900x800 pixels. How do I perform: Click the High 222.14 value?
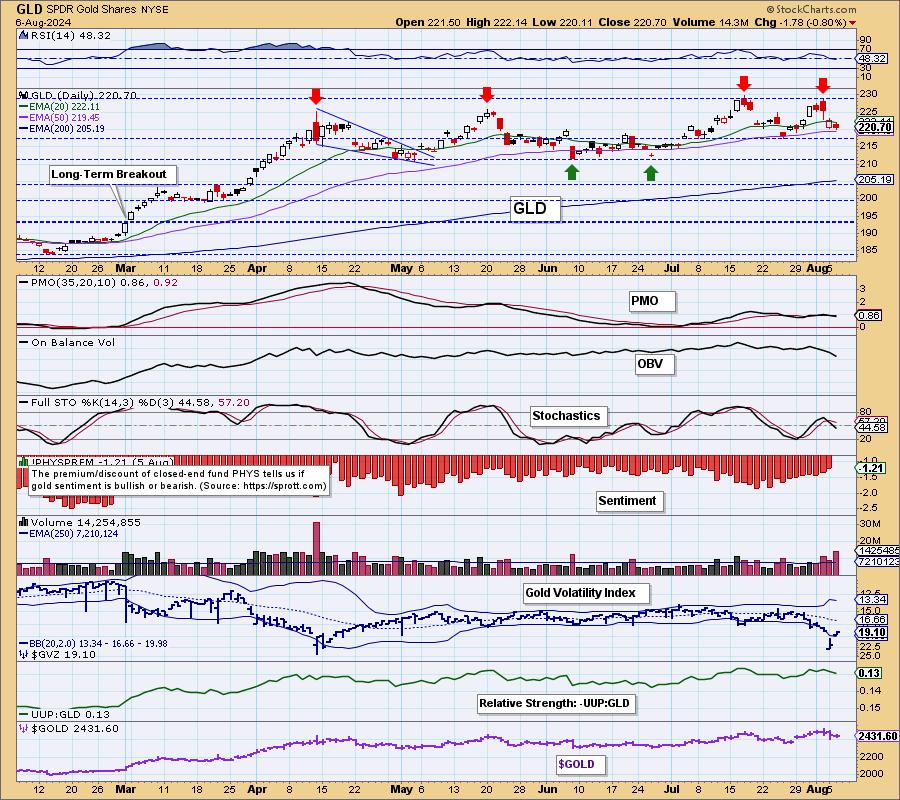point(494,22)
